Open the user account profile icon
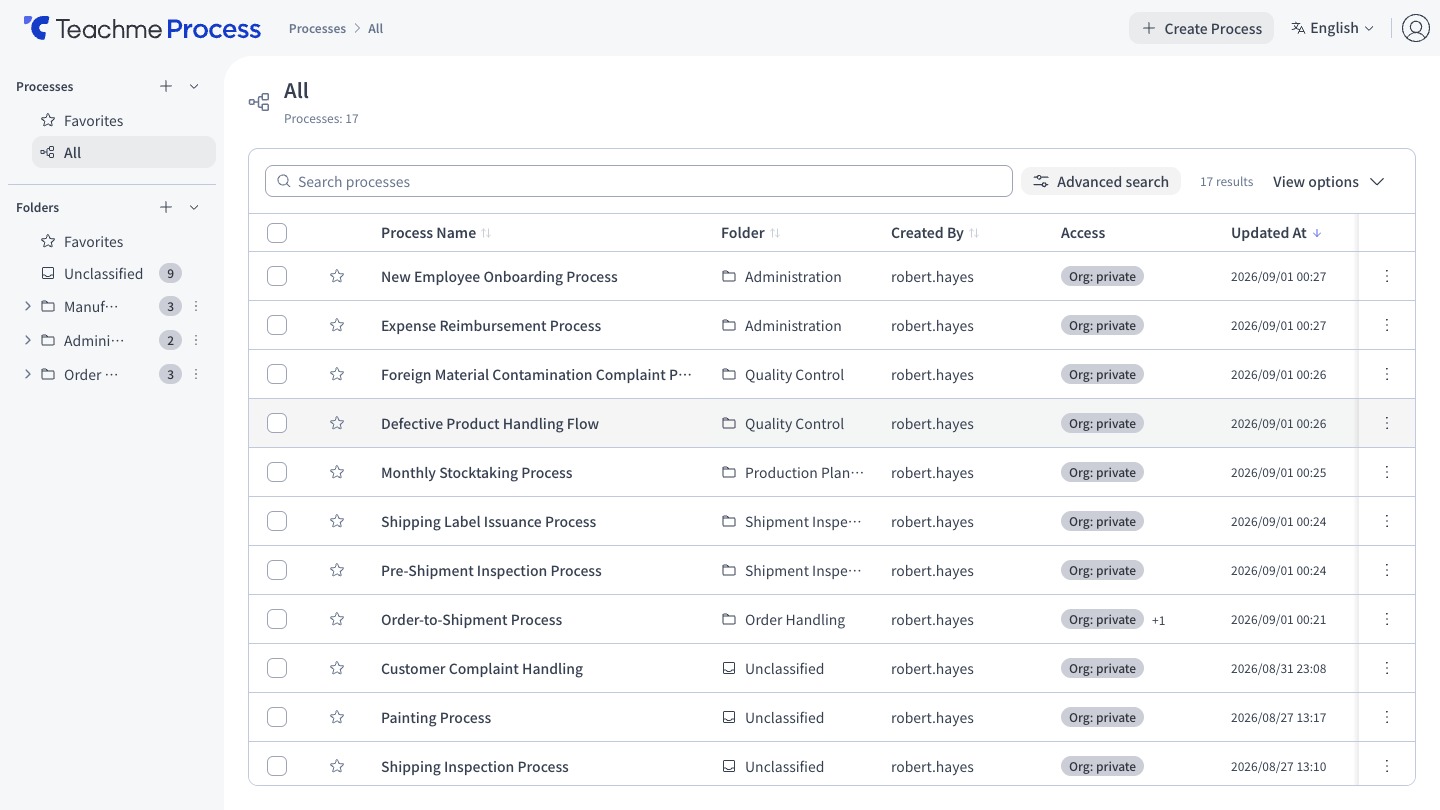This screenshot has height=810, width=1440. (1415, 28)
